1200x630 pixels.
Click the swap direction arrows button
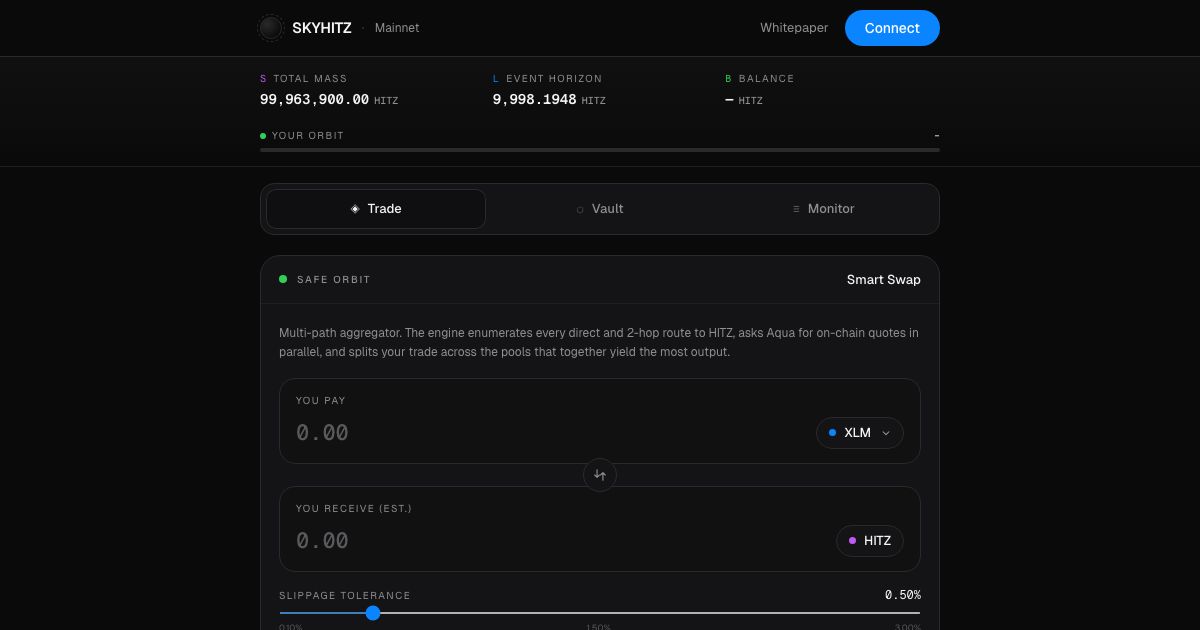tap(600, 475)
